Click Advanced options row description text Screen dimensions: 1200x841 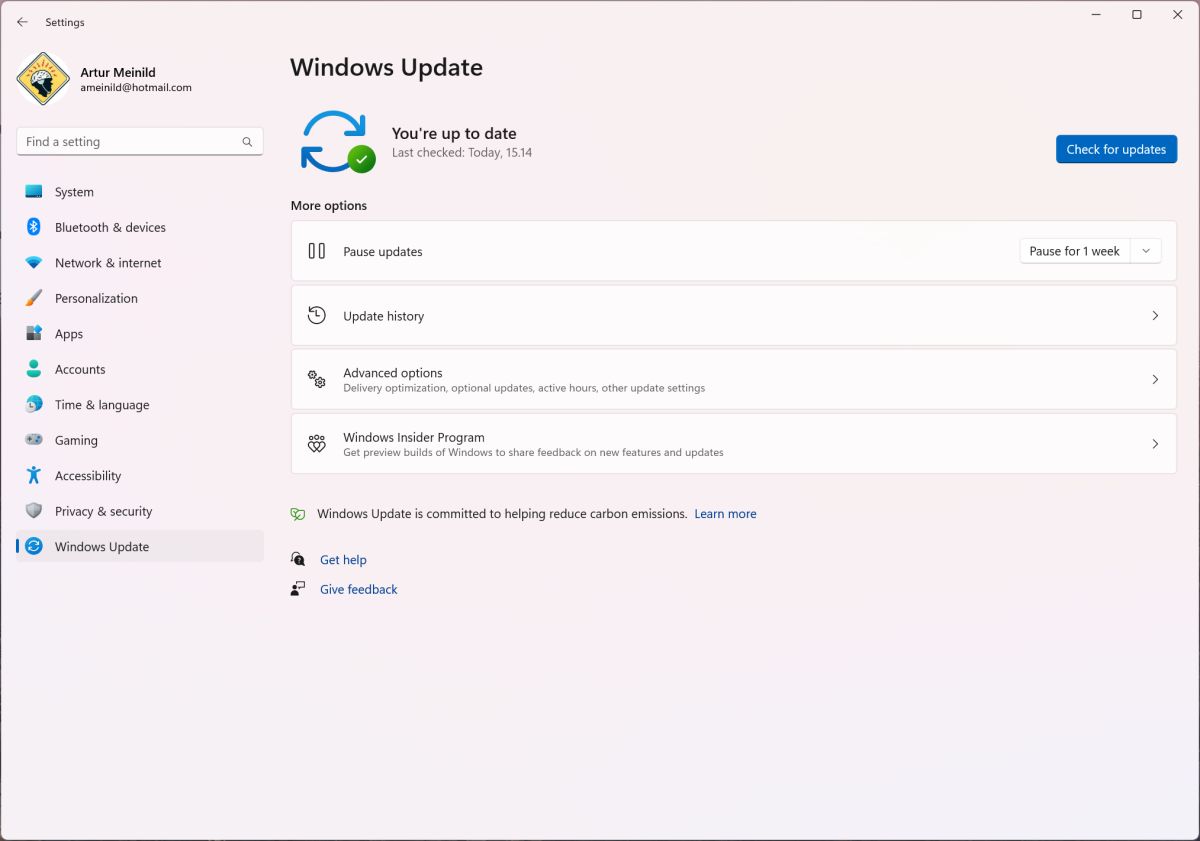point(524,388)
